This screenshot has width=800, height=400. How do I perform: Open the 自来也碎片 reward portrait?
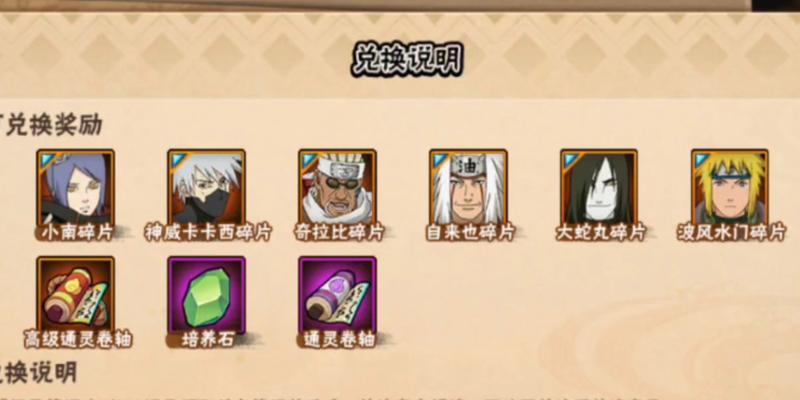point(468,187)
